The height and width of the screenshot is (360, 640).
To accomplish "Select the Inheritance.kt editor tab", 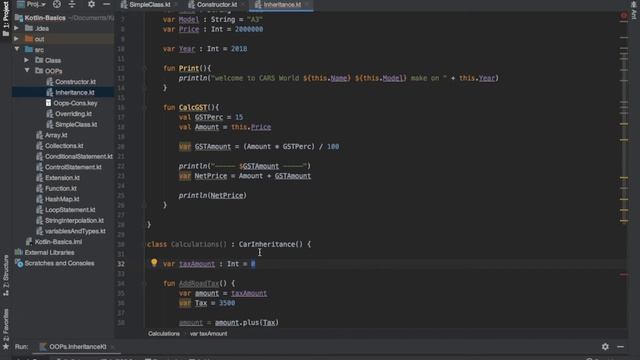I will point(282,4).
